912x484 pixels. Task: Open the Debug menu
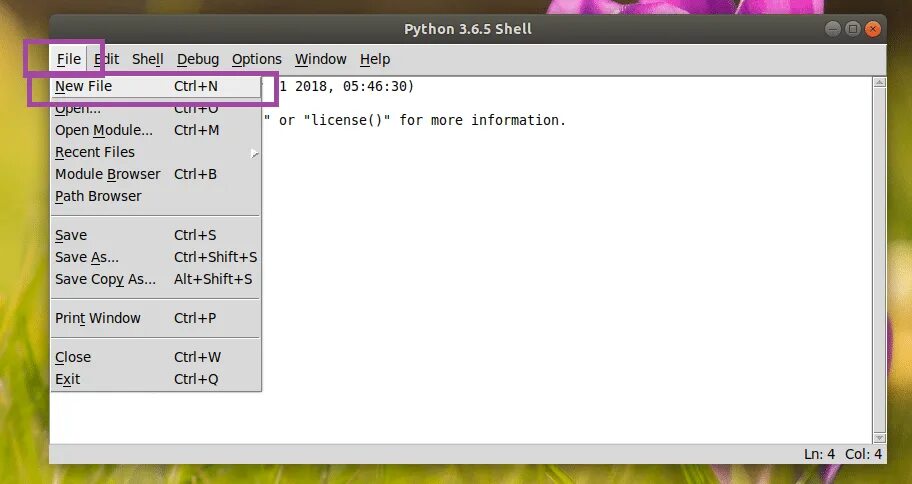(198, 59)
